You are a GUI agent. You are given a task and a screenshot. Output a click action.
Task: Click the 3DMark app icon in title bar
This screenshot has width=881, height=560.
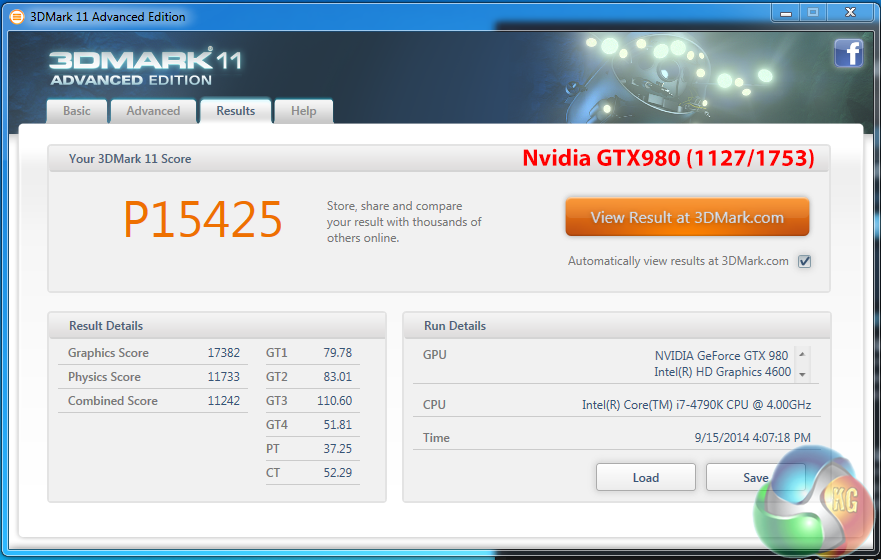tap(17, 17)
